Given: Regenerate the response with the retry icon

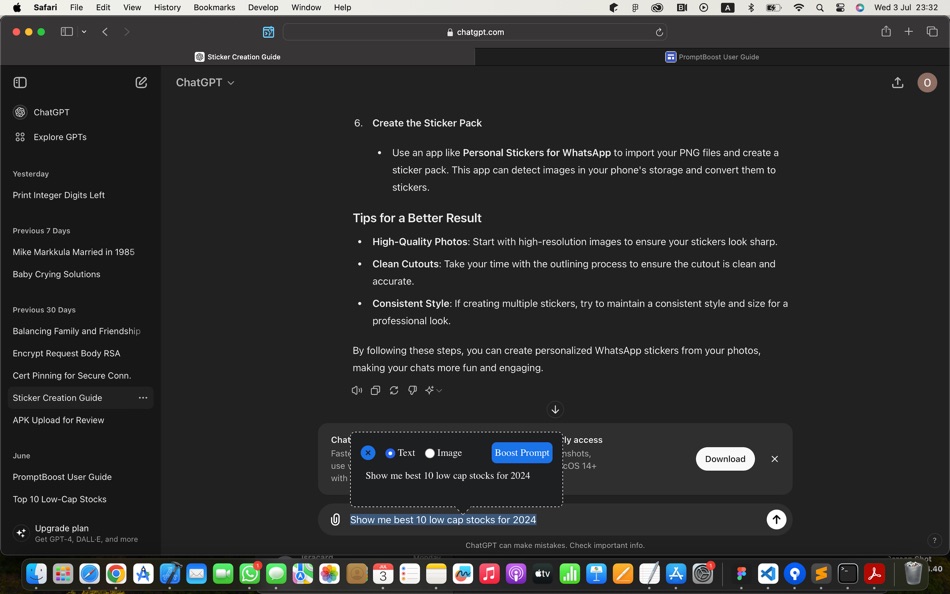Looking at the screenshot, I should (394, 390).
